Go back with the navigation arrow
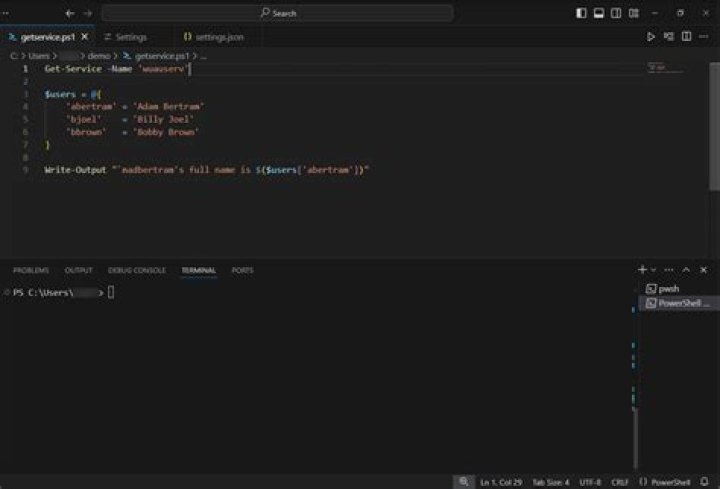The width and height of the screenshot is (720, 489). tap(70, 13)
